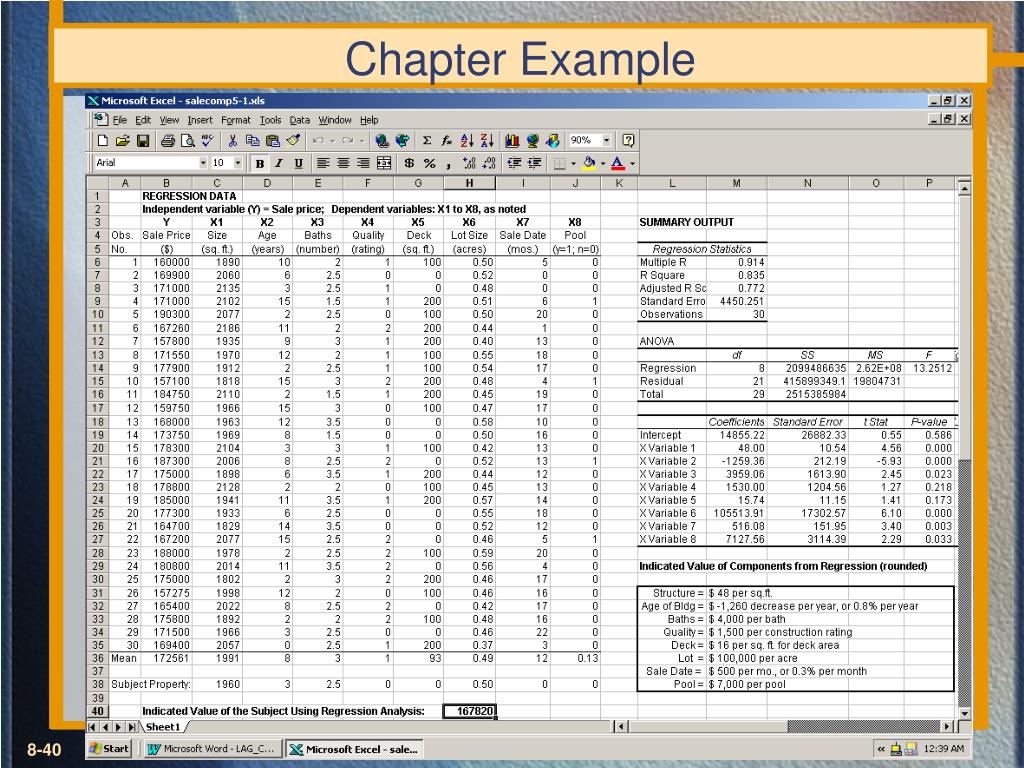
Task: Click the Save floppy disk icon
Action: click(143, 140)
